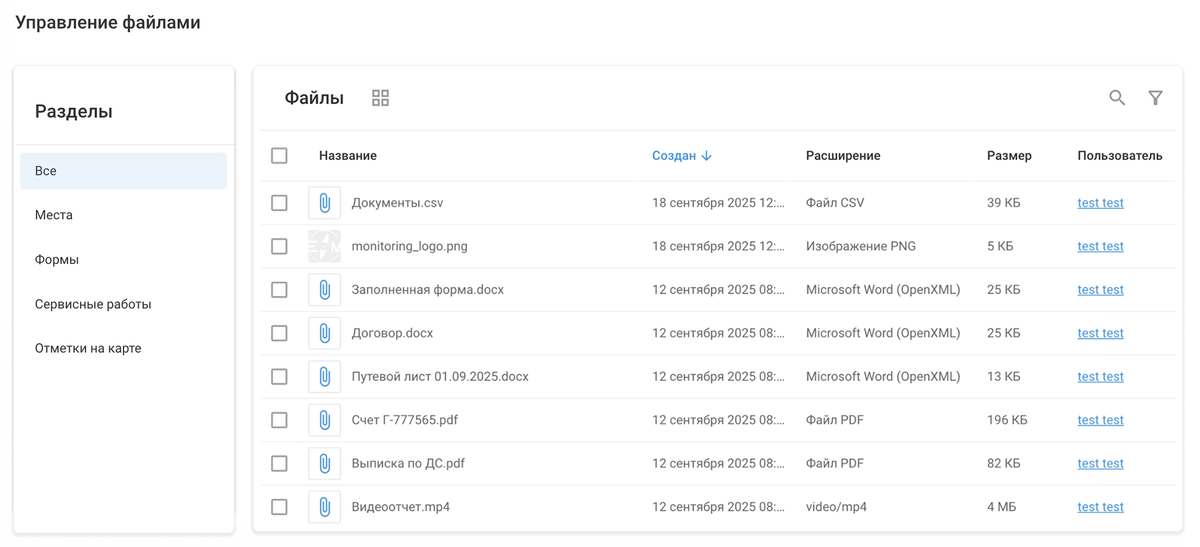This screenshot has height=547, width=1200.
Task: Click paperclip icon for Документы.csv
Action: pos(324,203)
